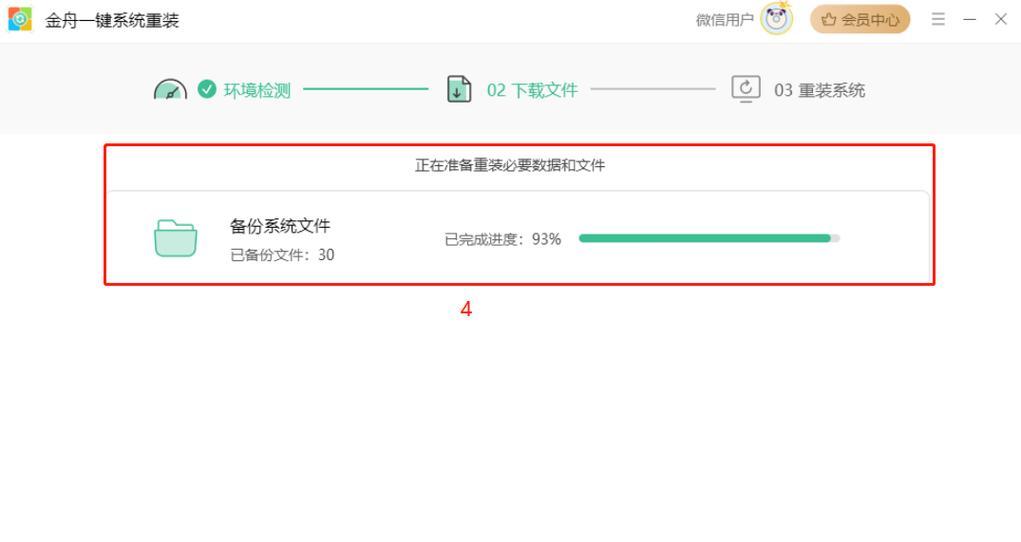
Task: Open the user avatar profile picture
Action: [777, 19]
